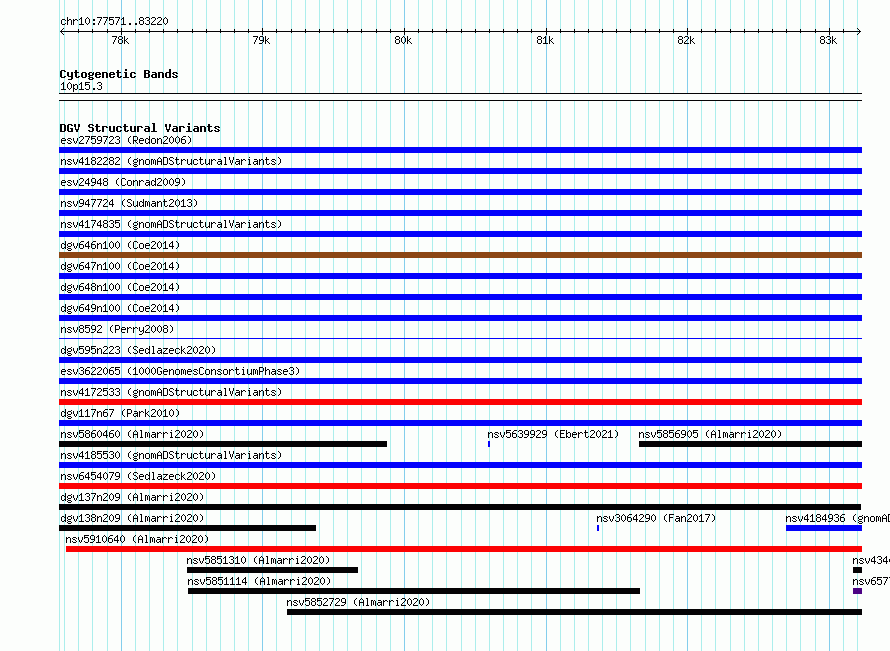Open dgv647n100 (Coe2014) label
The image size is (890, 651).
(120, 266)
